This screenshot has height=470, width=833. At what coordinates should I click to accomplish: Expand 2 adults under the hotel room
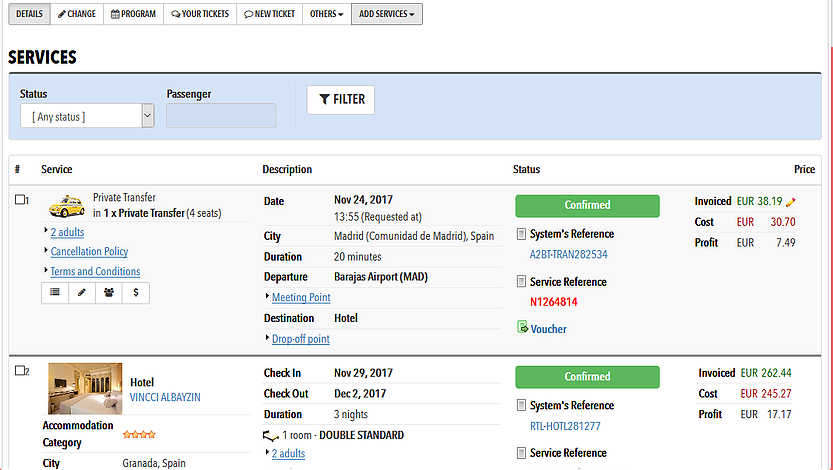pos(288,454)
